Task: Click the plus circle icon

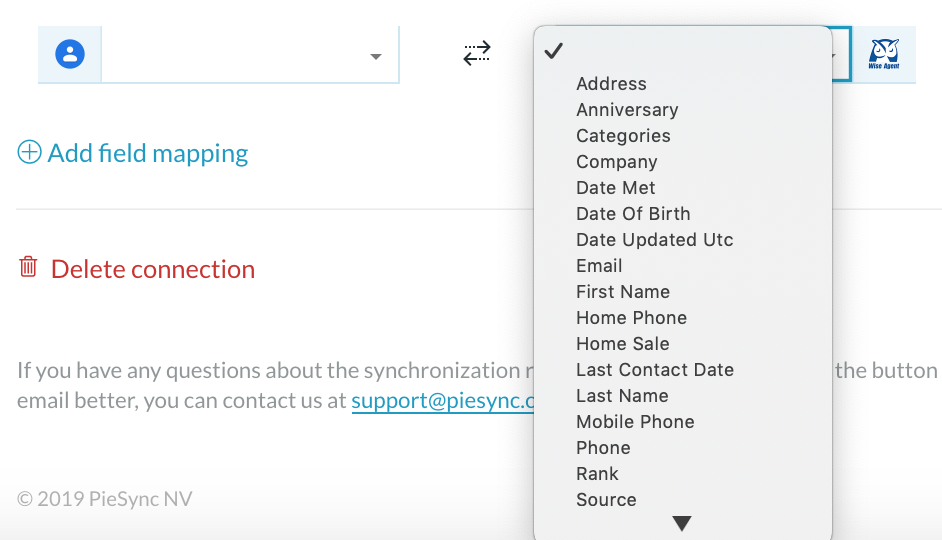Action: 29,152
